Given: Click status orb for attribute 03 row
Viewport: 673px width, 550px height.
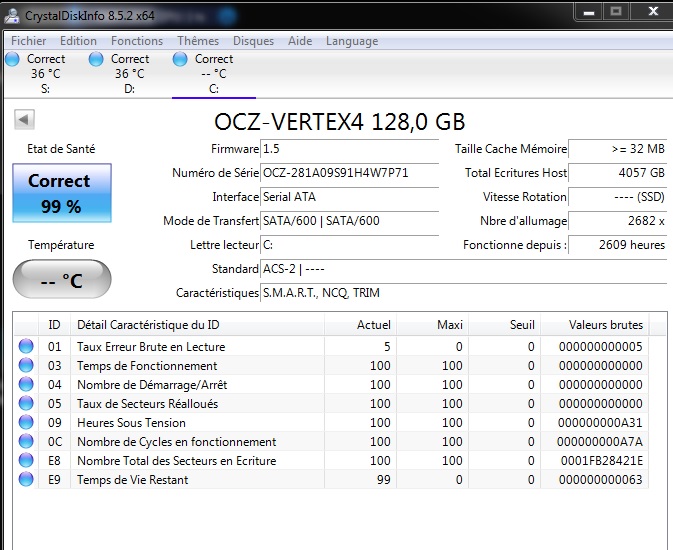Looking at the screenshot, I should coord(26,365).
